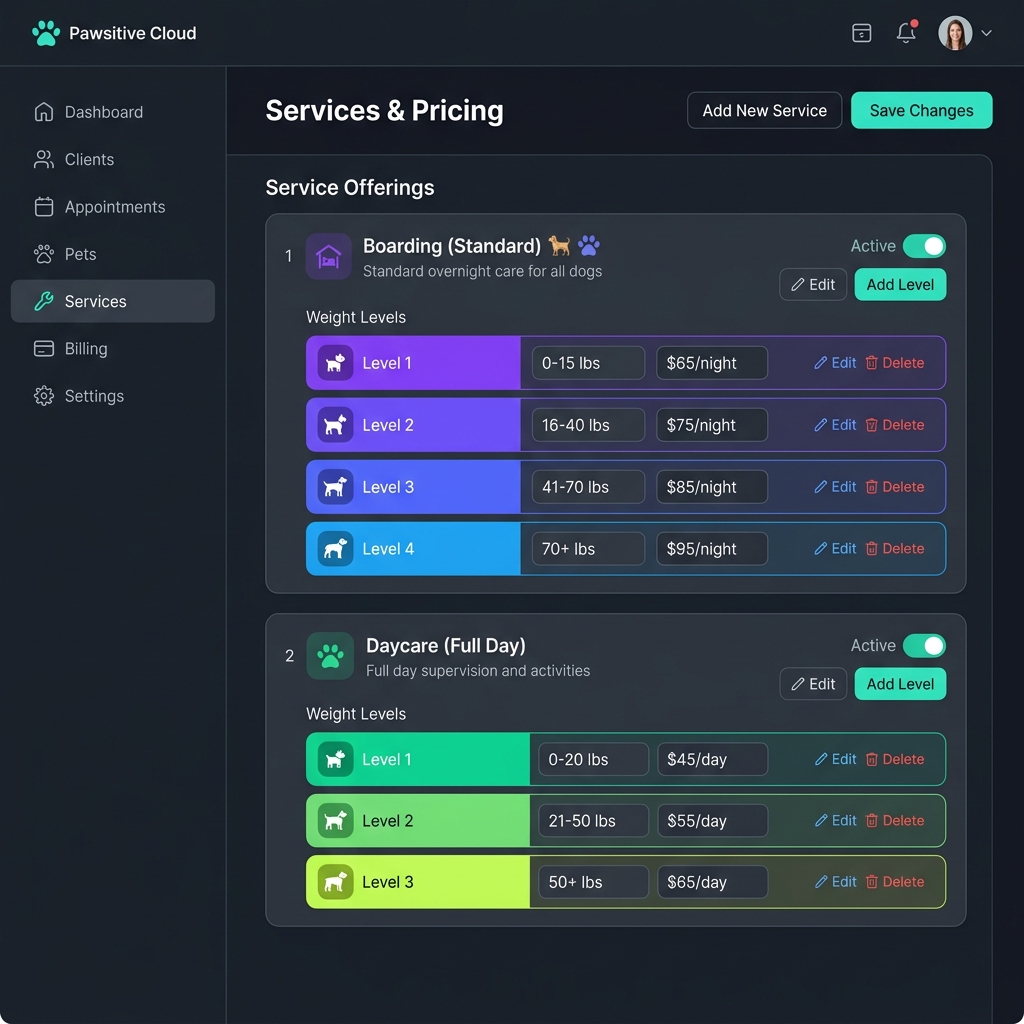Image resolution: width=1024 pixels, height=1024 pixels.
Task: Navigate to Pets in sidebar
Action: [x=113, y=254]
